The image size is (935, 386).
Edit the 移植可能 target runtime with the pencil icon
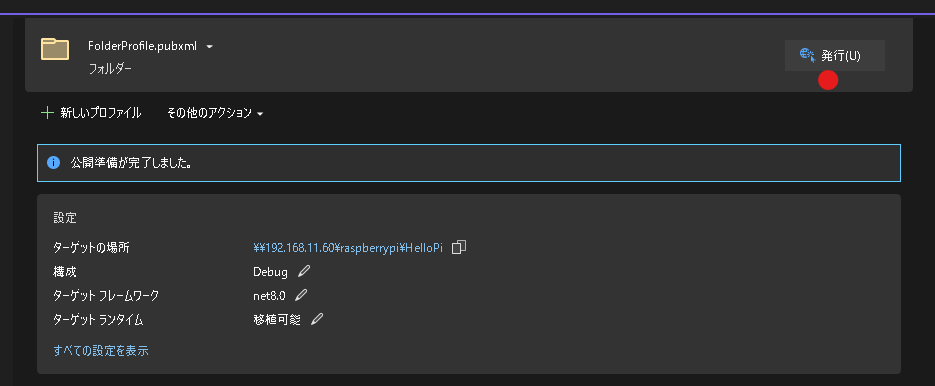coord(317,319)
